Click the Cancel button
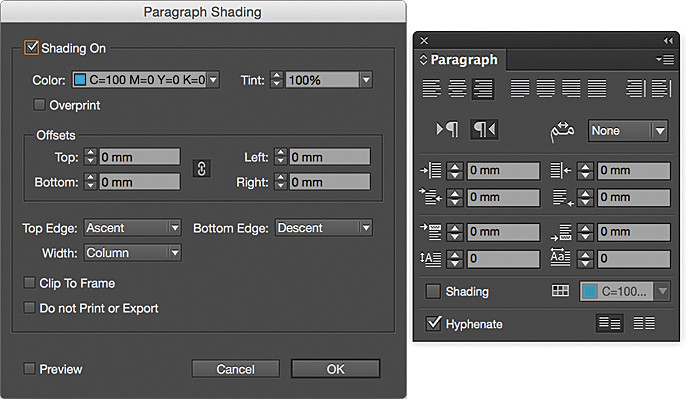Viewport: 690px width, 399px height. (235, 369)
